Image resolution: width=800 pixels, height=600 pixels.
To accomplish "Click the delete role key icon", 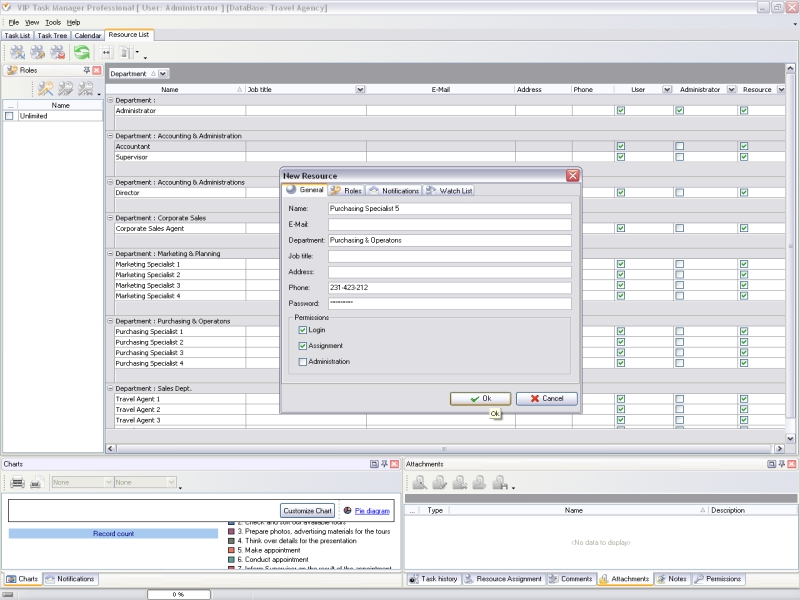I will (85, 89).
